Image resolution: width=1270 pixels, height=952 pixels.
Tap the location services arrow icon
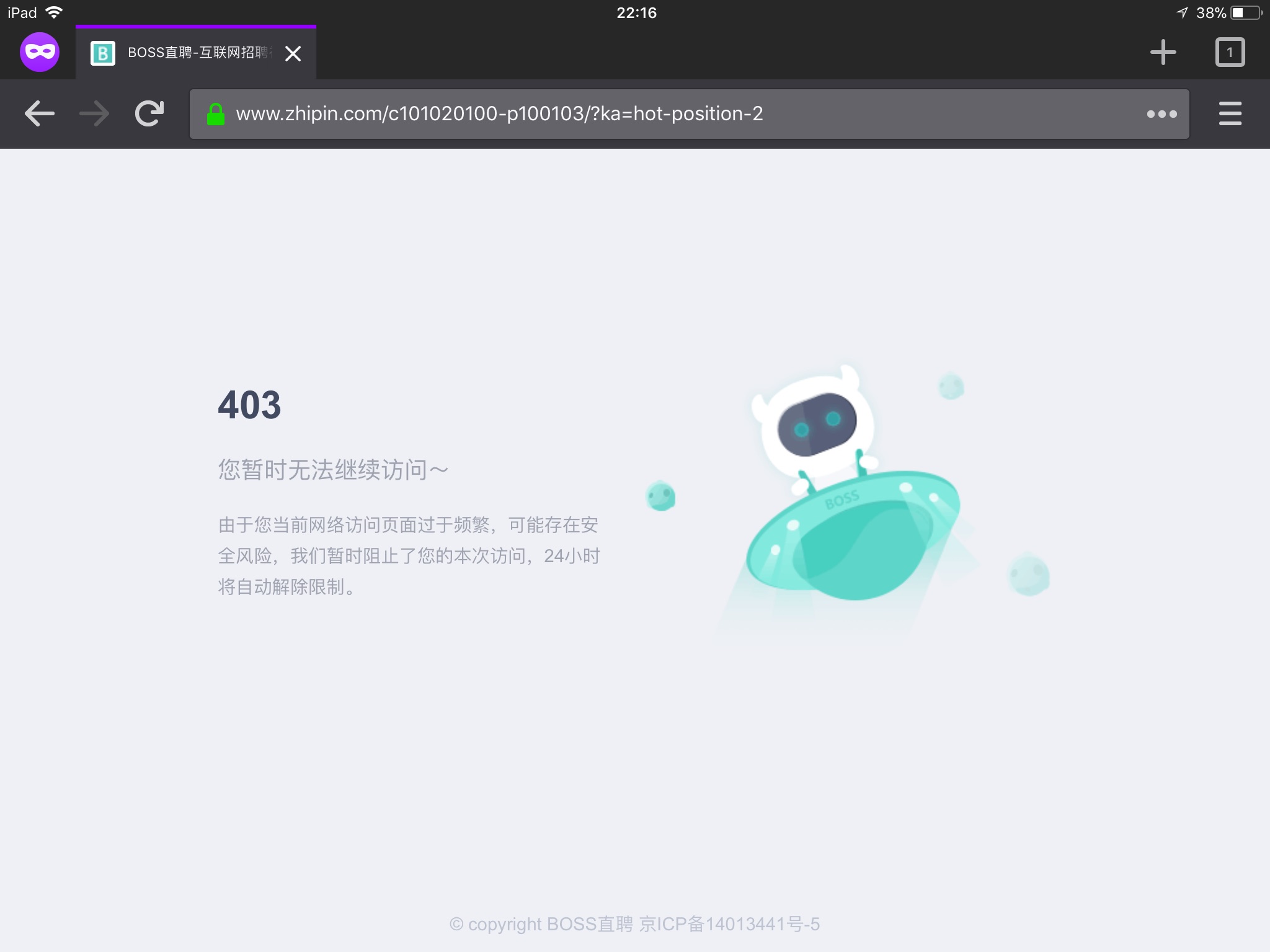click(x=1183, y=12)
